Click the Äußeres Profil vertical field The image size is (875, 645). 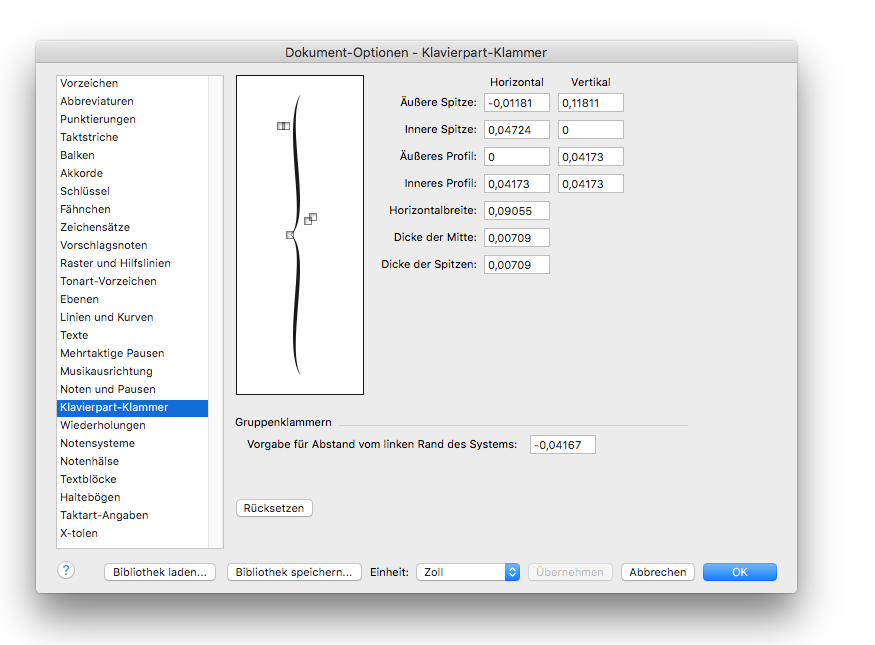pyautogui.click(x=591, y=157)
